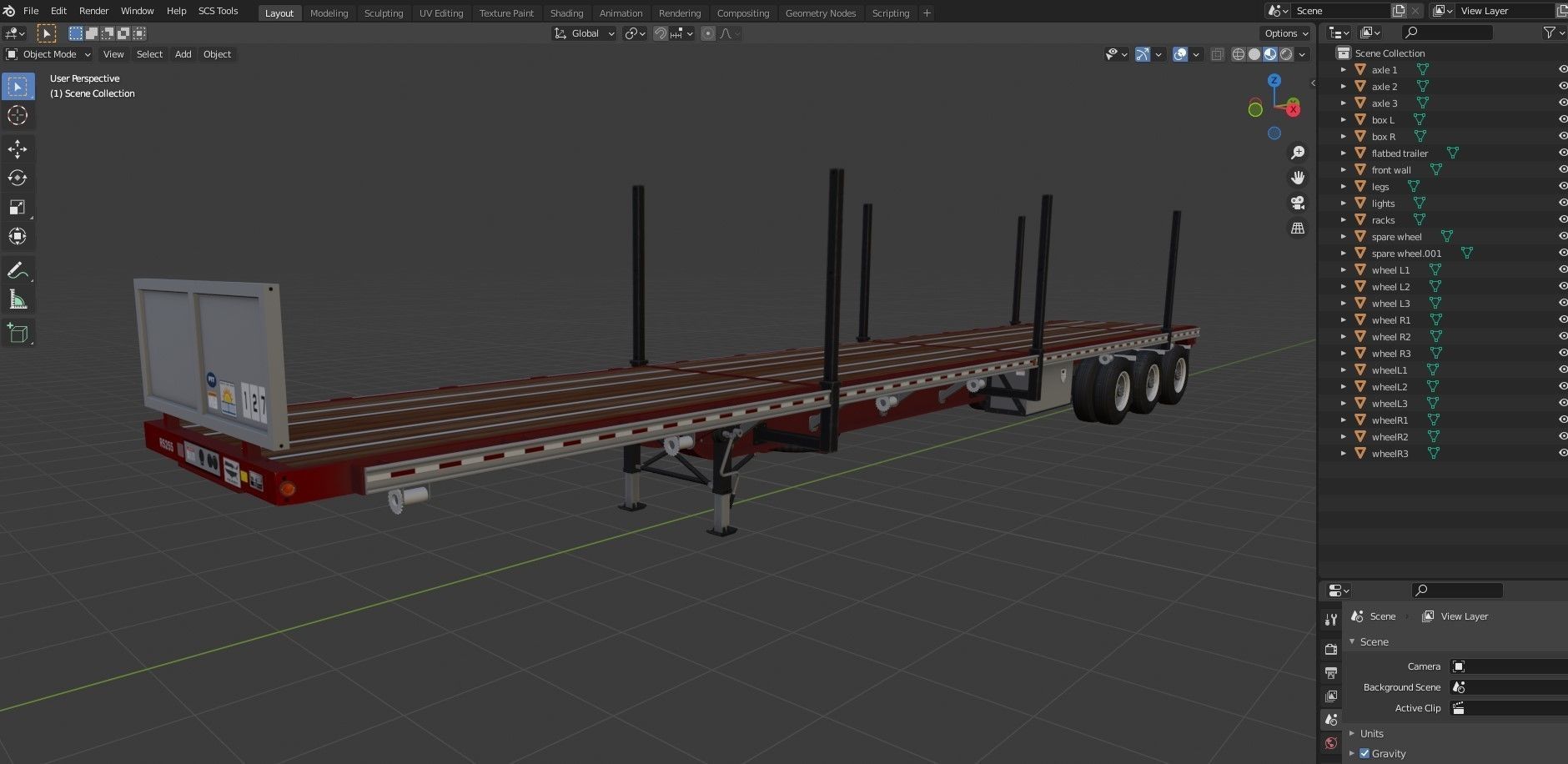
Task: Switch to the Shading workspace tab
Action: [566, 13]
